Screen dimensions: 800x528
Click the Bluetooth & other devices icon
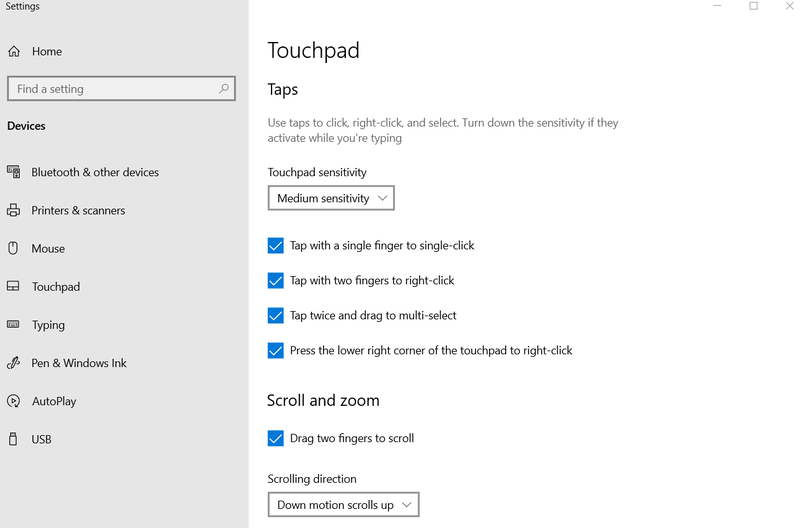[x=14, y=172]
